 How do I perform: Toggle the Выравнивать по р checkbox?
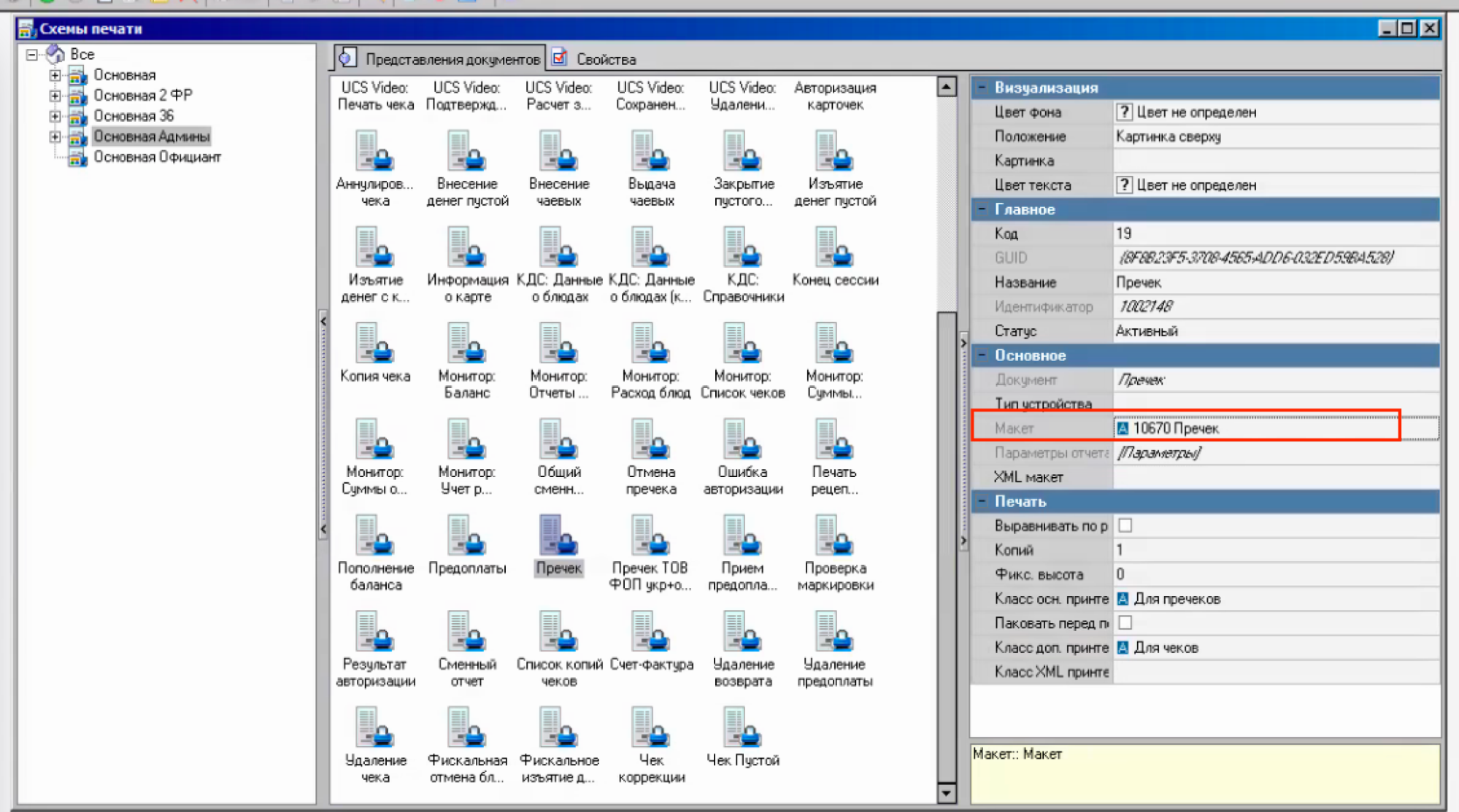tap(1125, 525)
